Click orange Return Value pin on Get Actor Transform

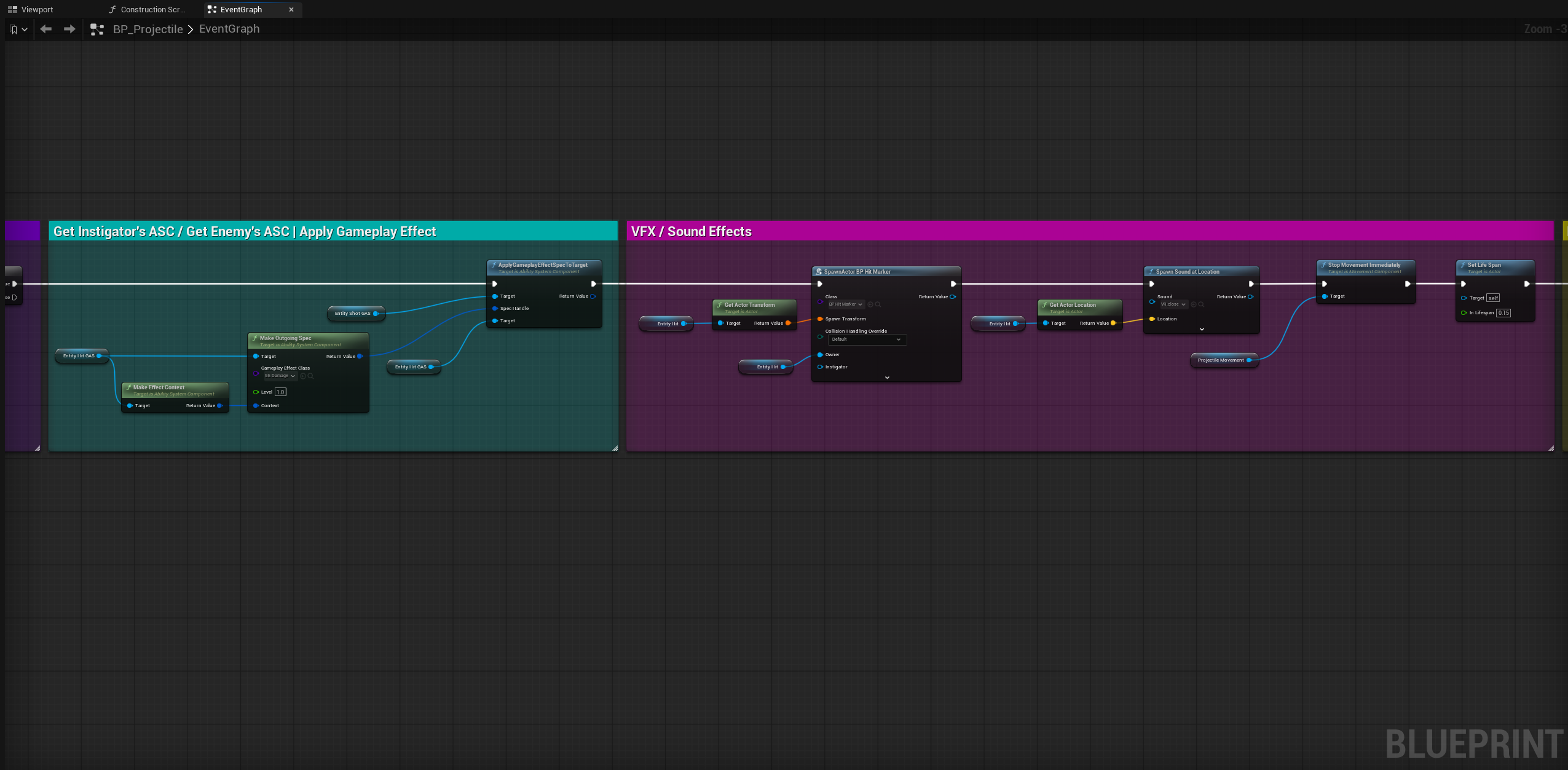[x=788, y=323]
